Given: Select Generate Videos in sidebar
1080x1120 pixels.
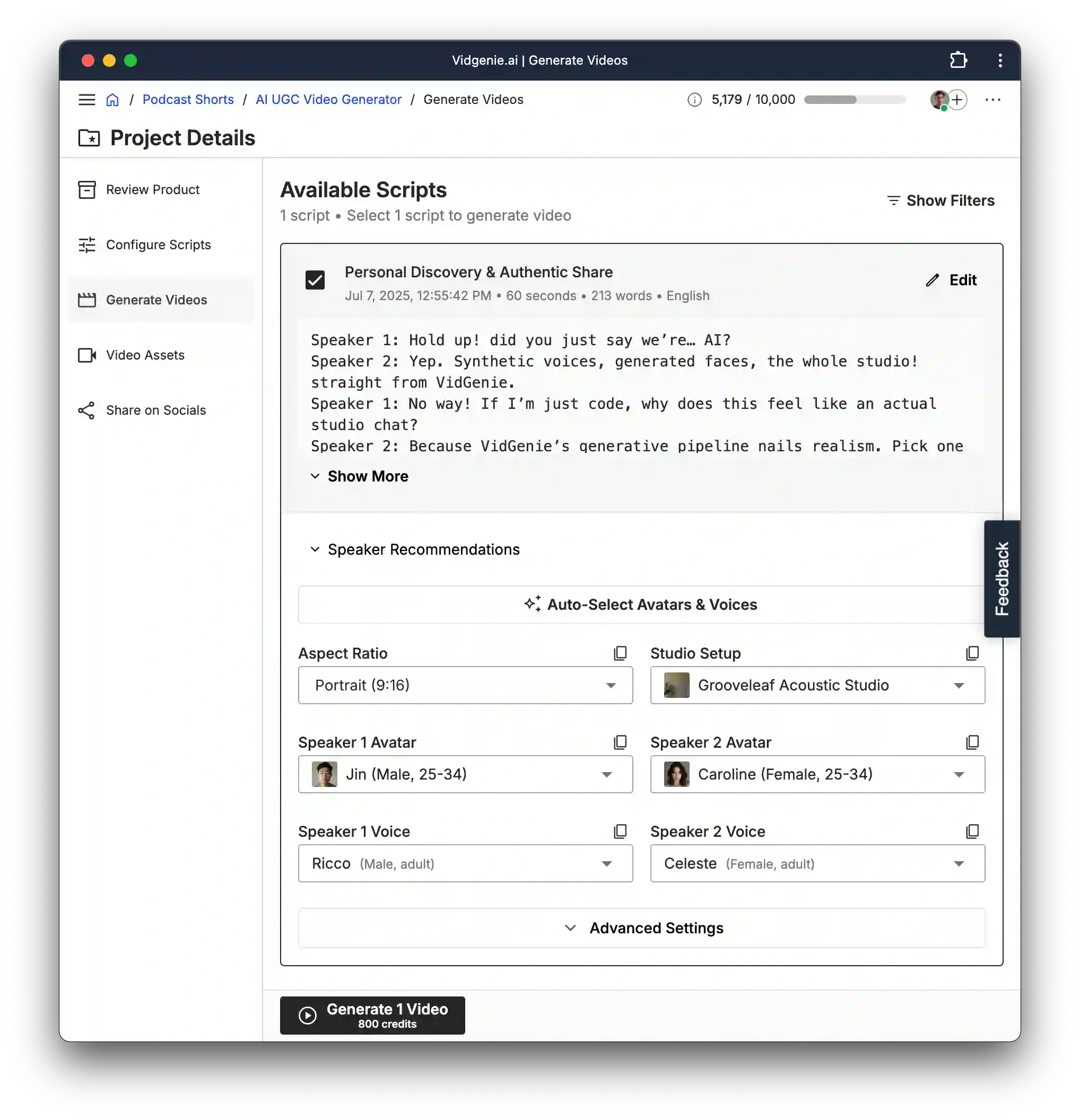Looking at the screenshot, I should click(162, 300).
